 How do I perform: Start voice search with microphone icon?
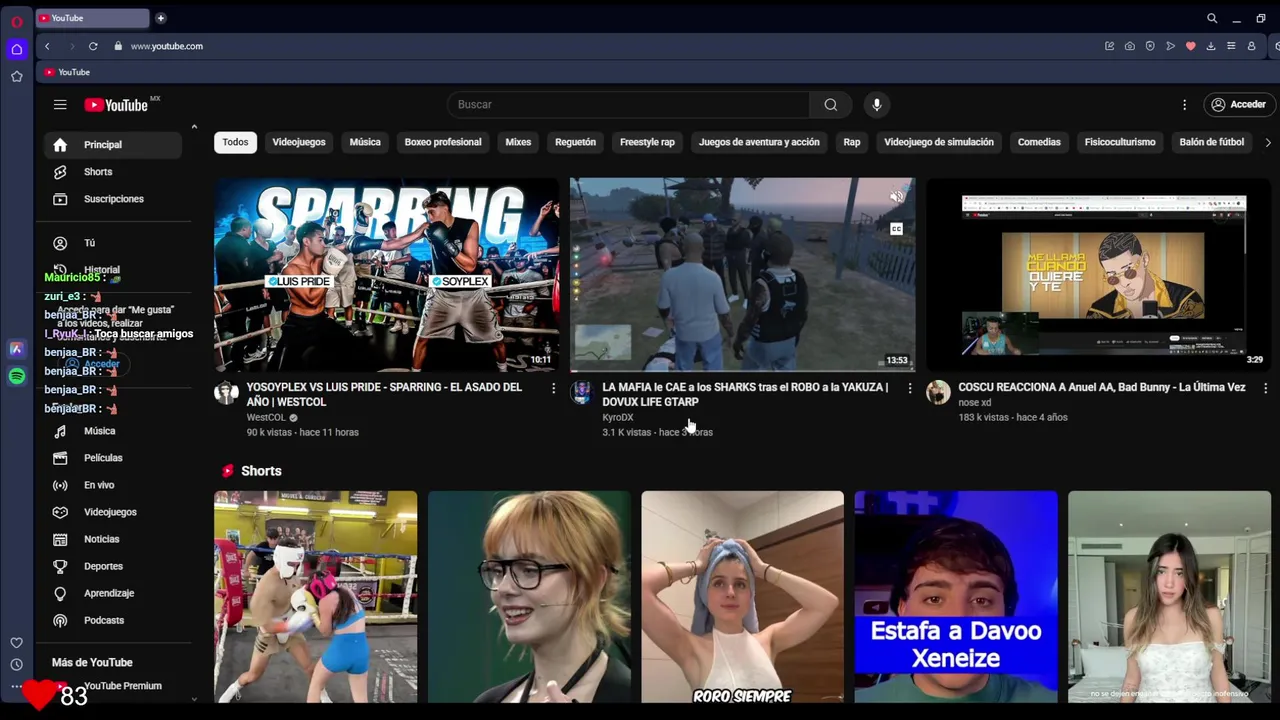point(877,105)
